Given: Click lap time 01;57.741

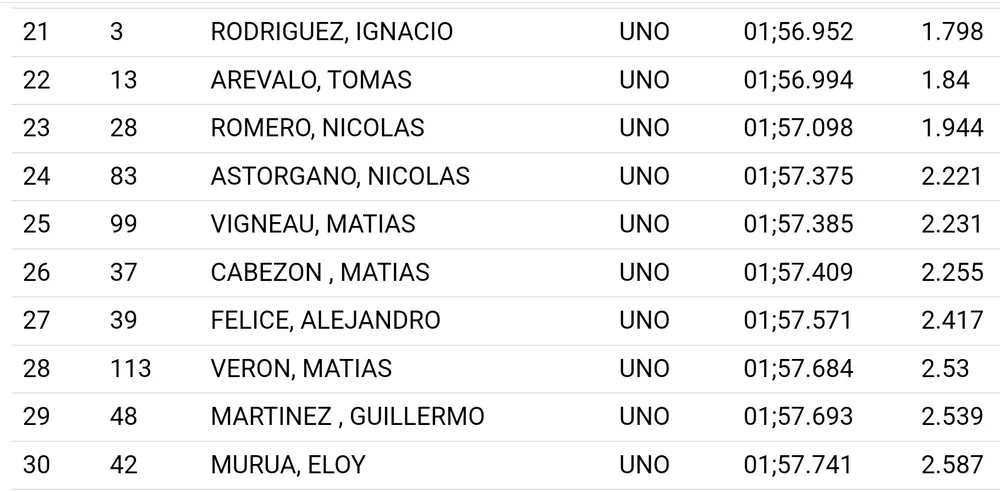Looking at the screenshot, I should click(x=798, y=464).
